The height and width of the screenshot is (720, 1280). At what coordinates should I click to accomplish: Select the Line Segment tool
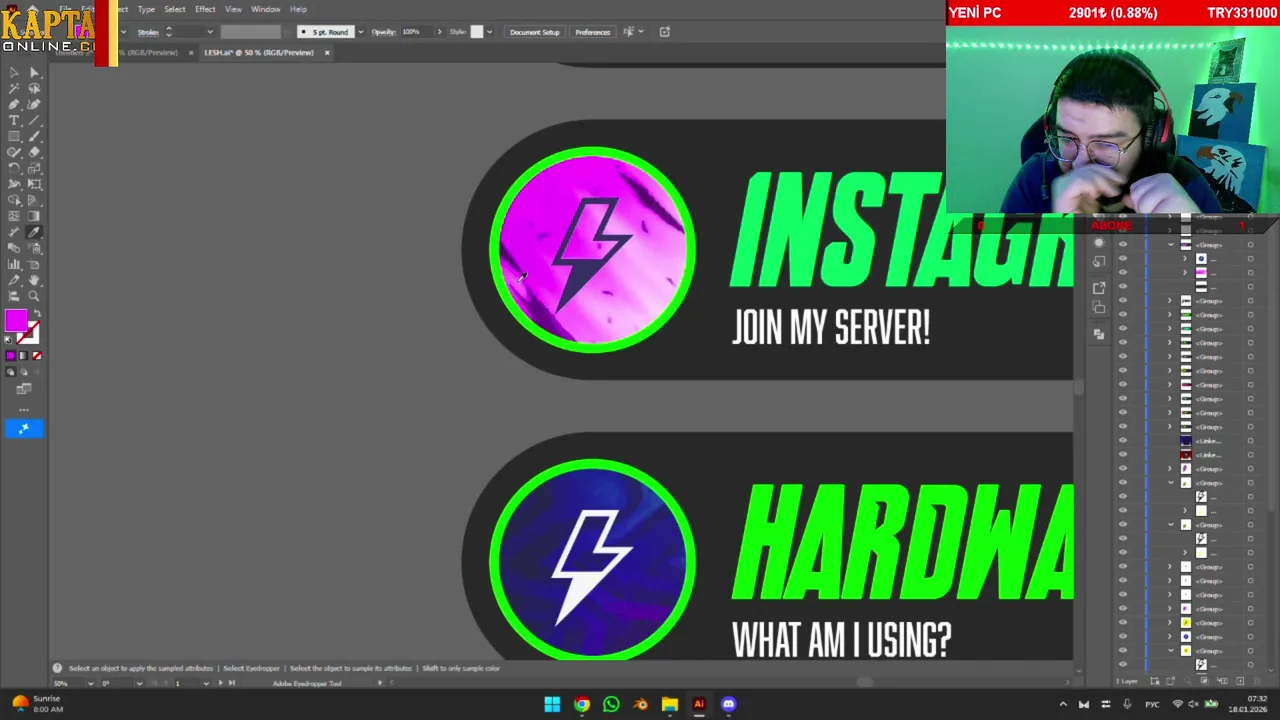tap(34, 121)
